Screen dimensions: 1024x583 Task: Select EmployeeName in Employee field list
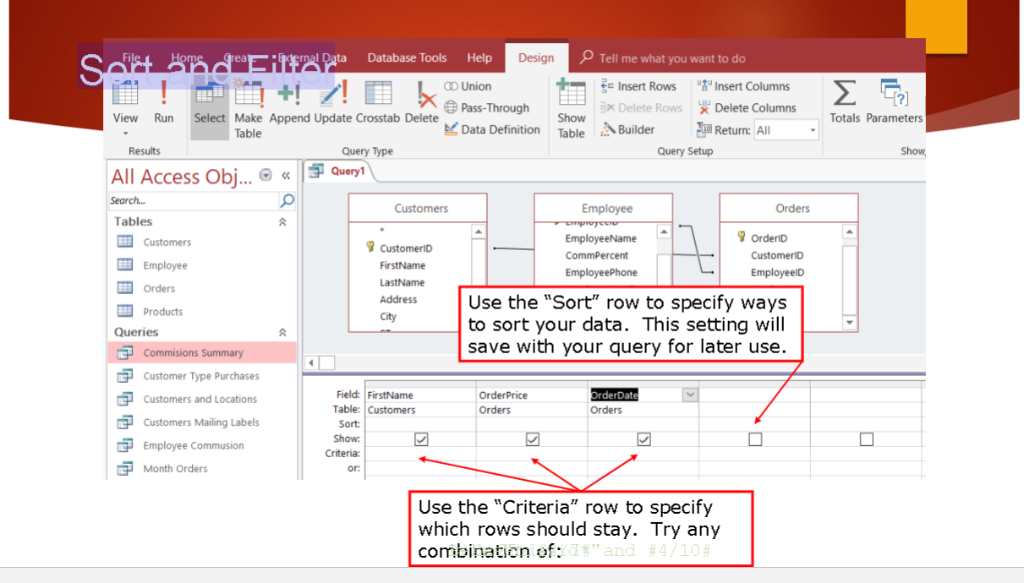[600, 238]
